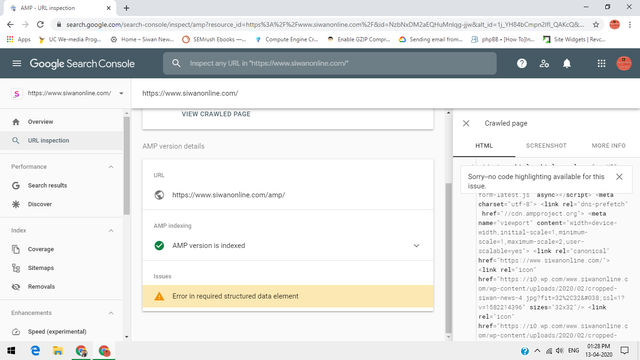The image size is (640, 360).
Task: Open the Sitemaps page
Action: [x=61, y=268]
